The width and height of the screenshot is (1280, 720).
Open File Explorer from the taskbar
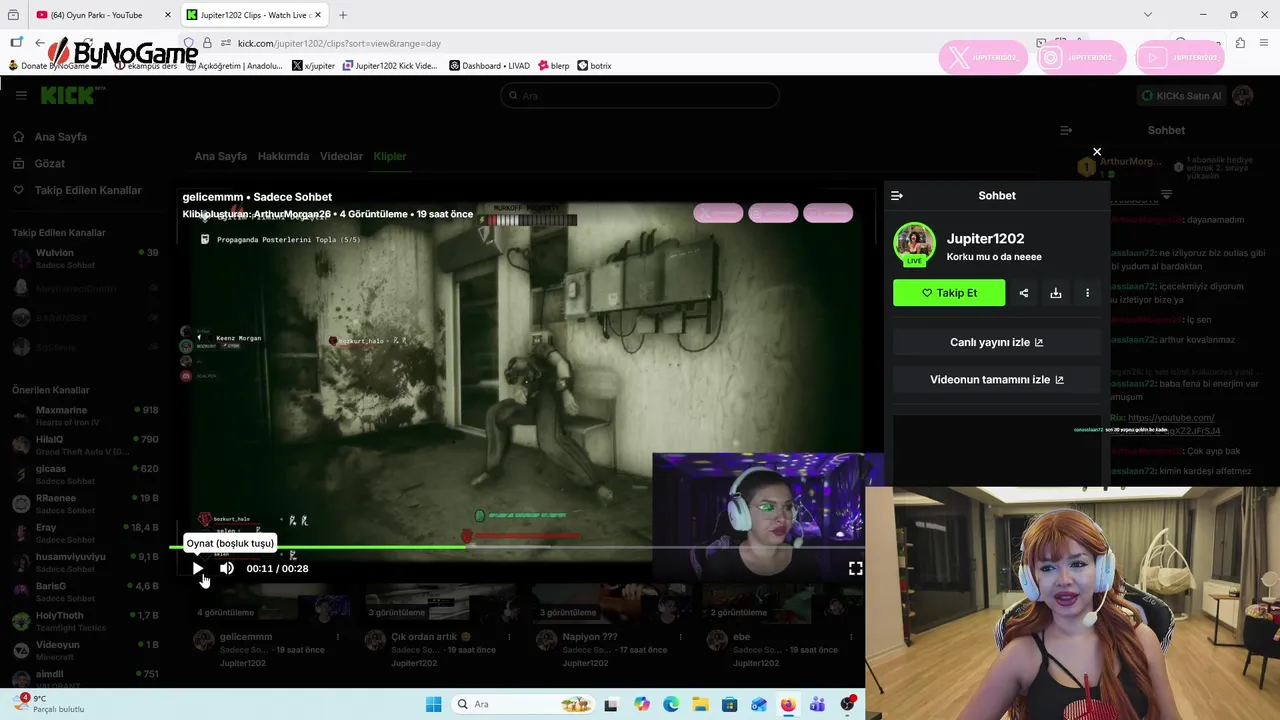pos(700,704)
